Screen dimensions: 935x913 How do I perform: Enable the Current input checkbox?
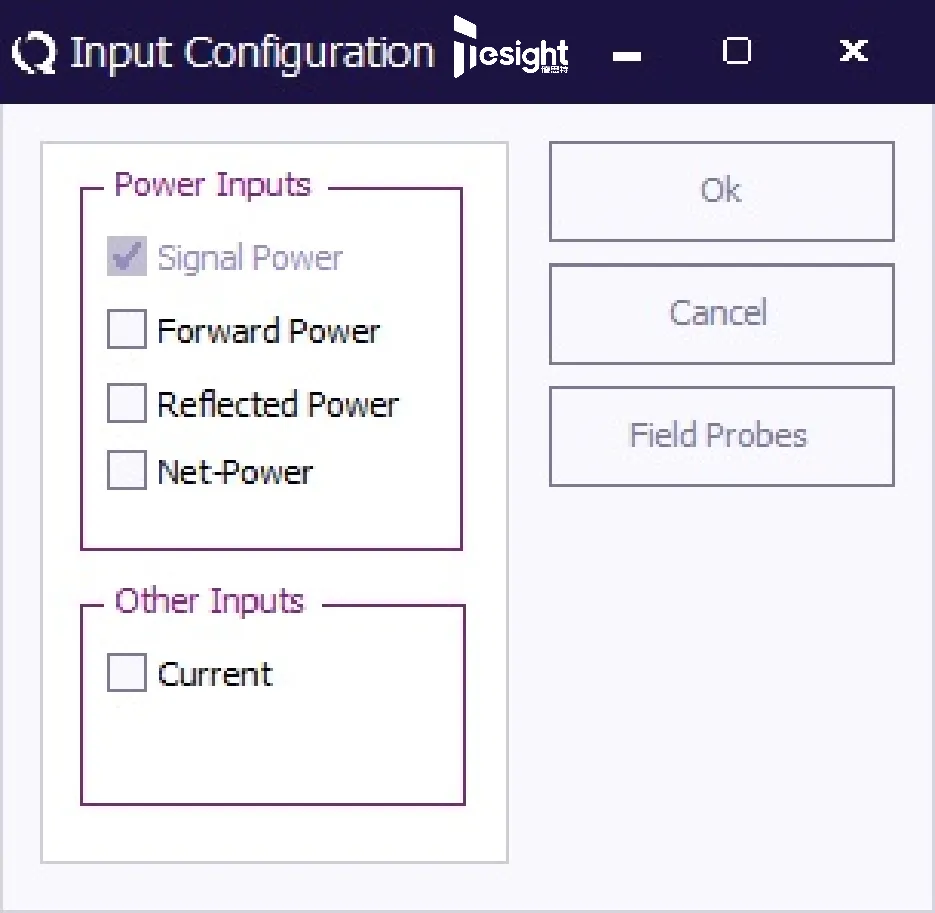click(127, 673)
